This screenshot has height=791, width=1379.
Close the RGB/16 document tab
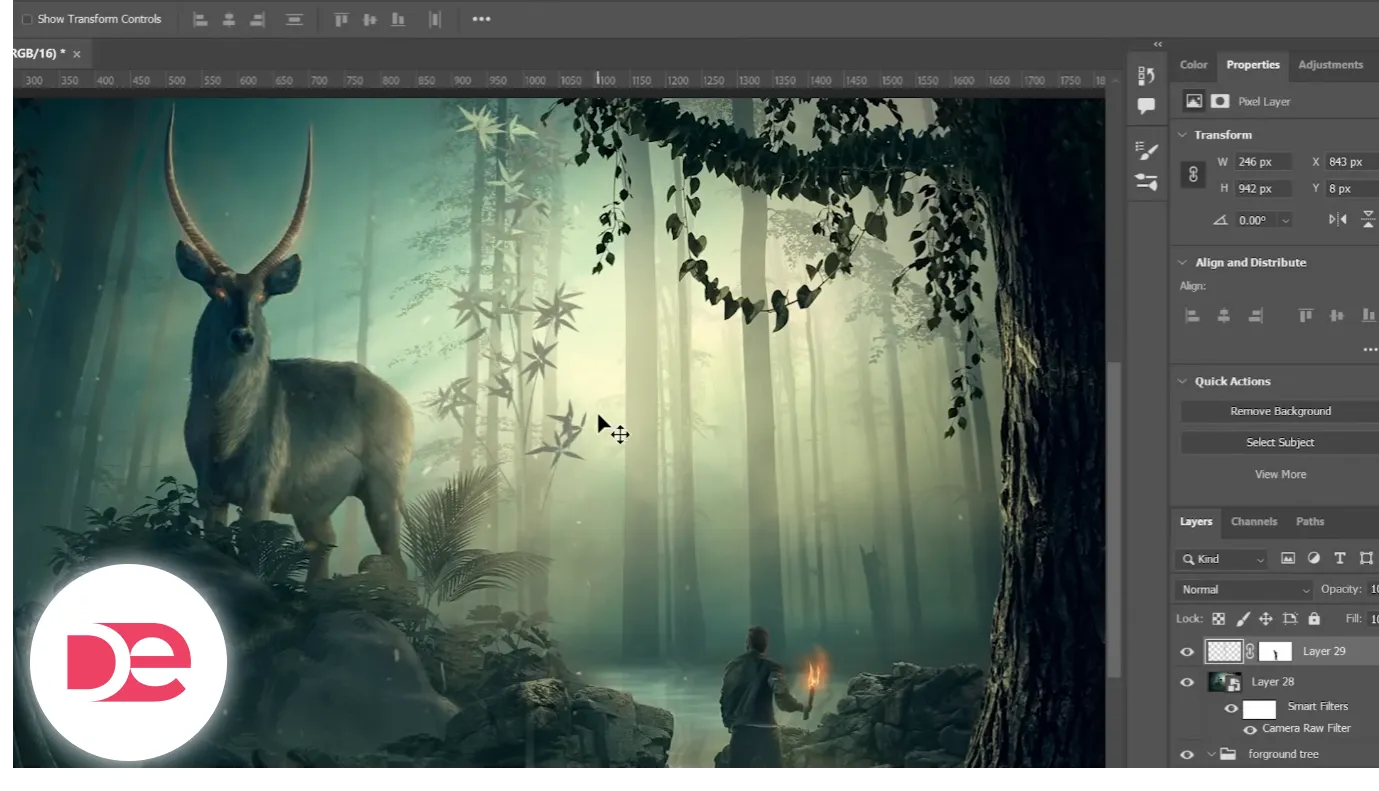coord(77,54)
